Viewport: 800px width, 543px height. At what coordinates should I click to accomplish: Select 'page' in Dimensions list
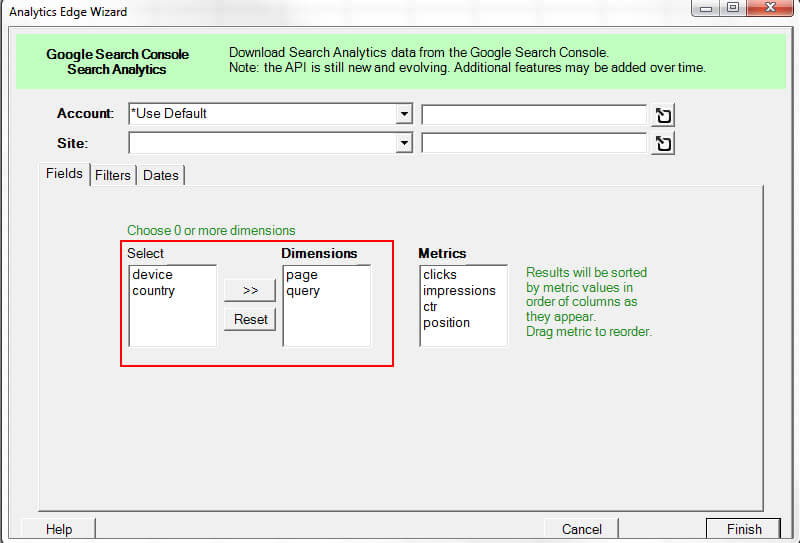(x=302, y=275)
